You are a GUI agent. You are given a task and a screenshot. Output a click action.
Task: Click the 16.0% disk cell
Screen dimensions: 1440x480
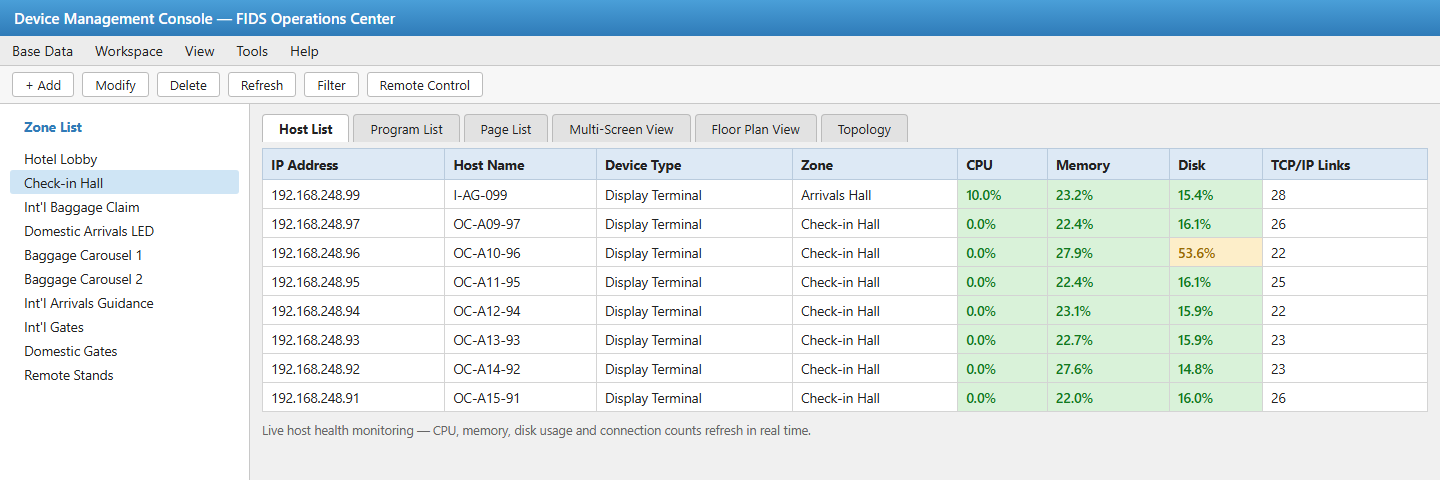coord(1216,398)
